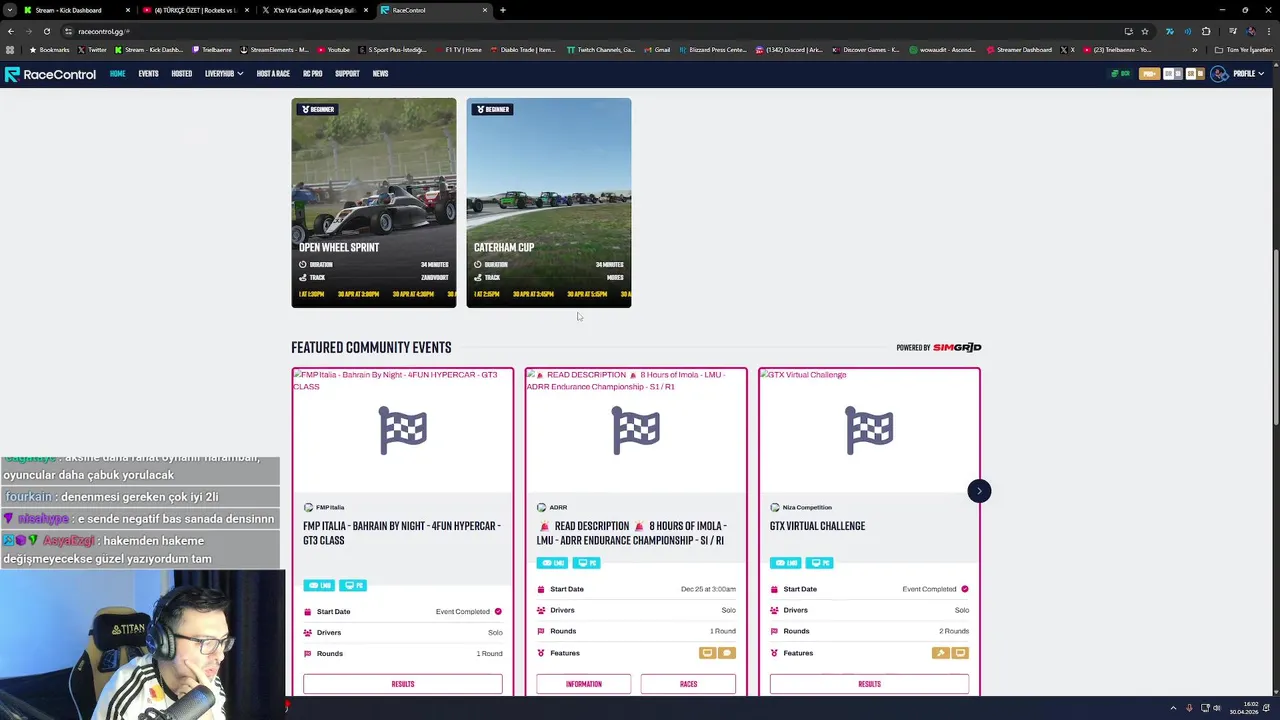Image resolution: width=1280 pixels, height=720 pixels.
Task: Open the Gmail bookmark
Action: (657, 50)
